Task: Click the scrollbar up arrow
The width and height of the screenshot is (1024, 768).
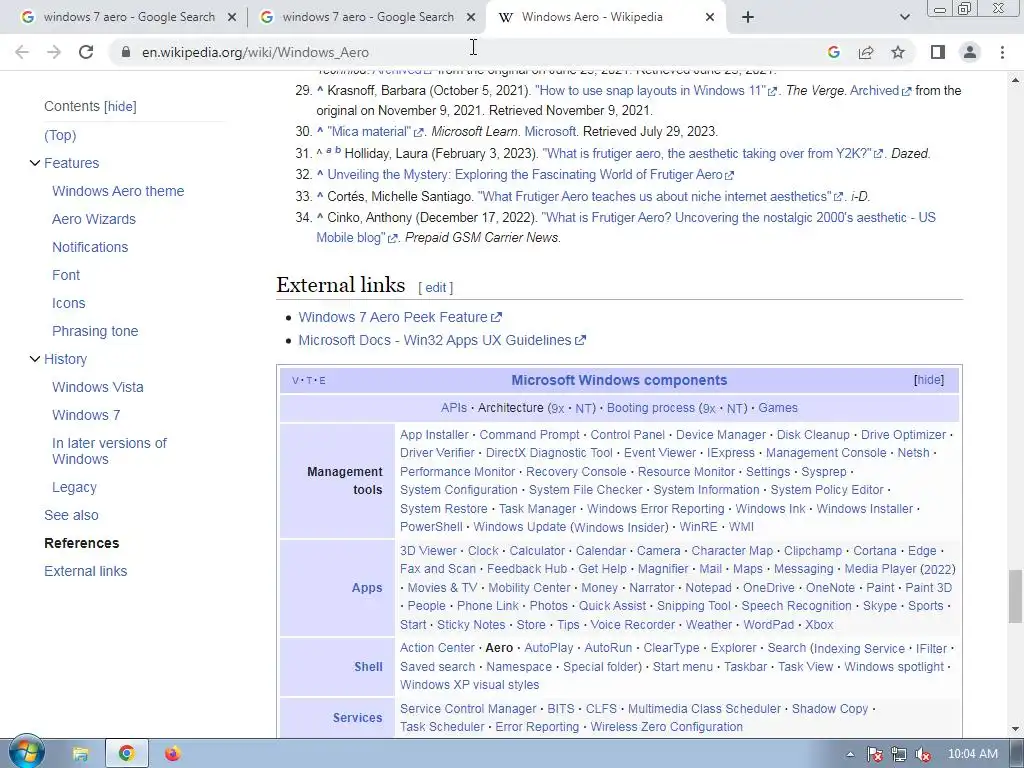Action: [x=1015, y=80]
